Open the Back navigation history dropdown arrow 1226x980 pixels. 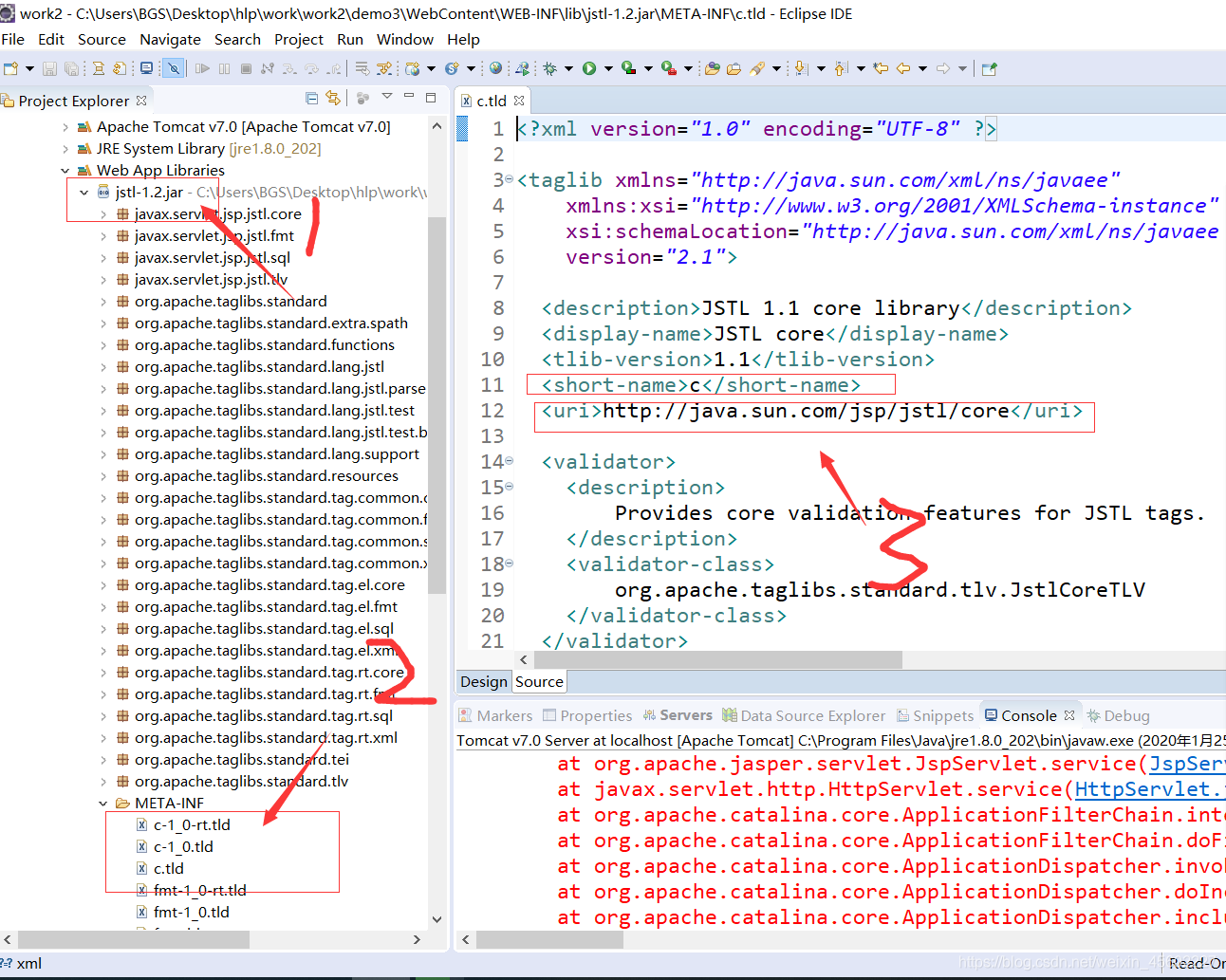pyautogui.click(x=922, y=68)
